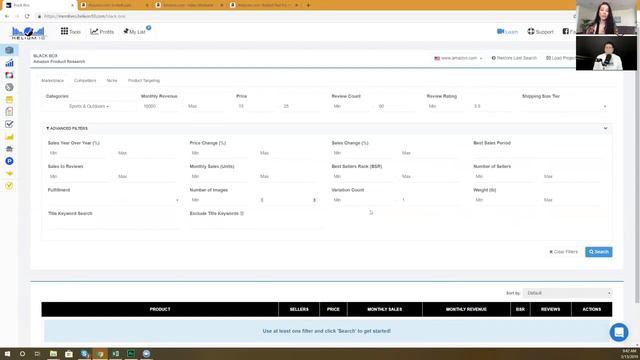Open File Explorer from the taskbar
Screen dimensions: 640x360
[53, 353]
